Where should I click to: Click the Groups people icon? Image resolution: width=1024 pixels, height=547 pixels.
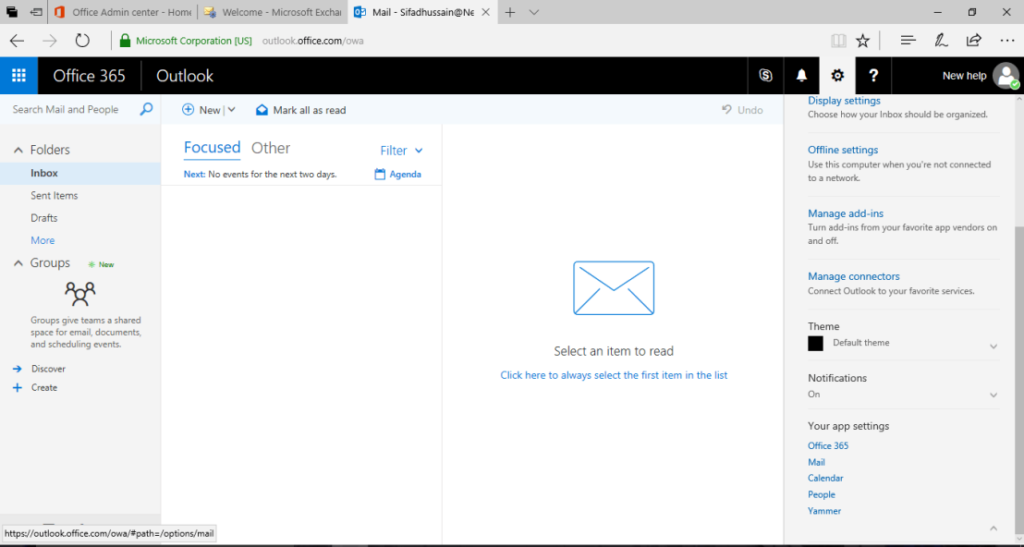coord(80,294)
